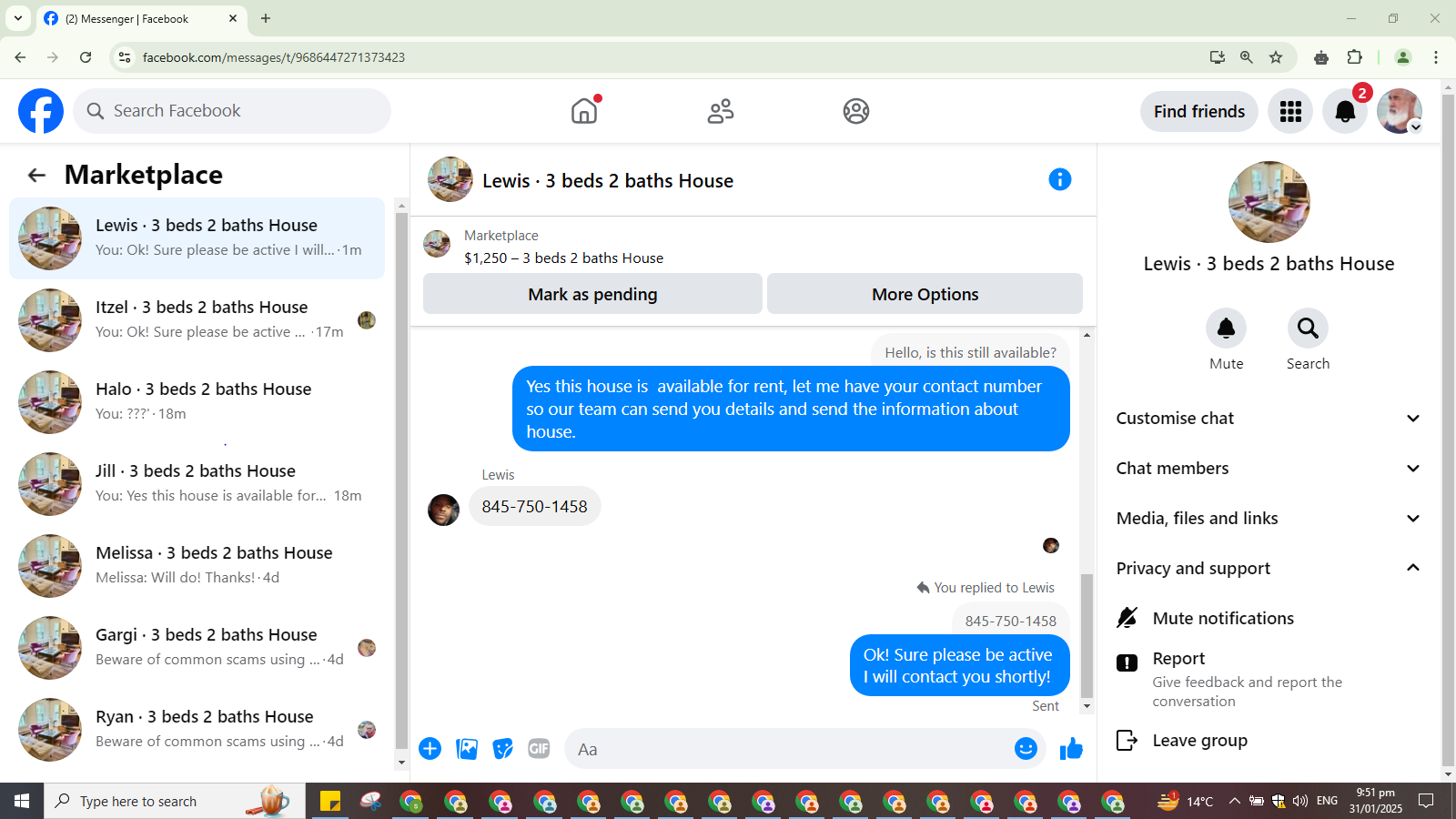
Task: Open the Groups icon in top navigation
Action: click(856, 111)
